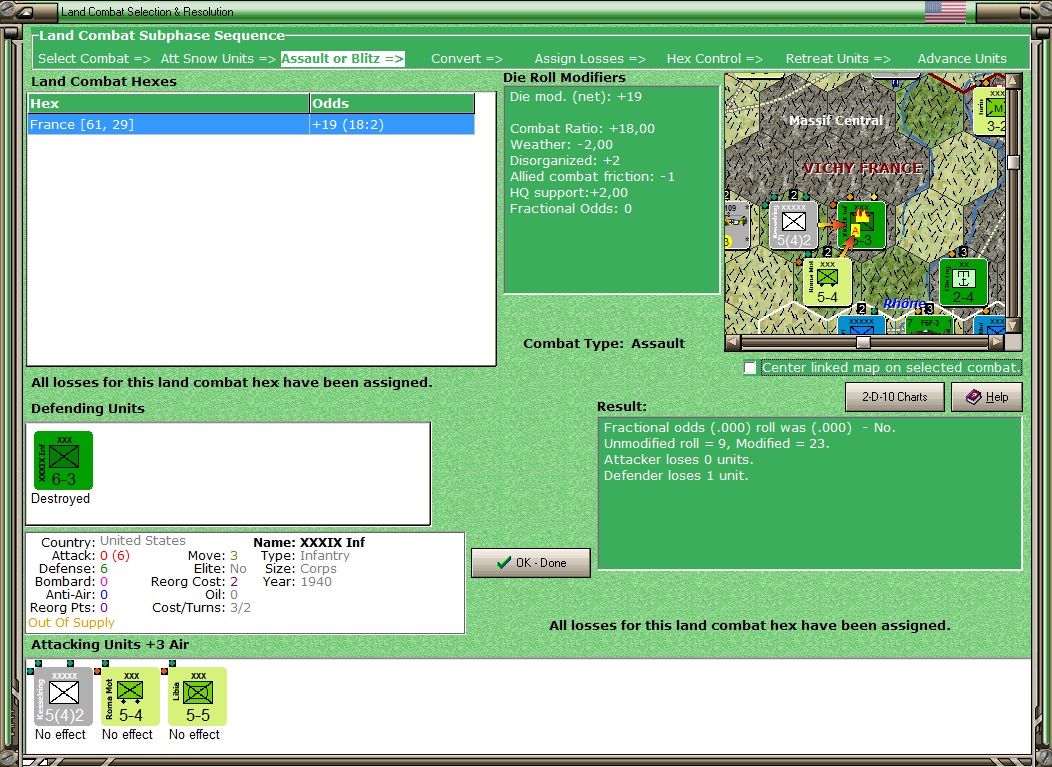Image resolution: width=1052 pixels, height=767 pixels.
Task: Click the Rhône river label on map
Action: (904, 303)
